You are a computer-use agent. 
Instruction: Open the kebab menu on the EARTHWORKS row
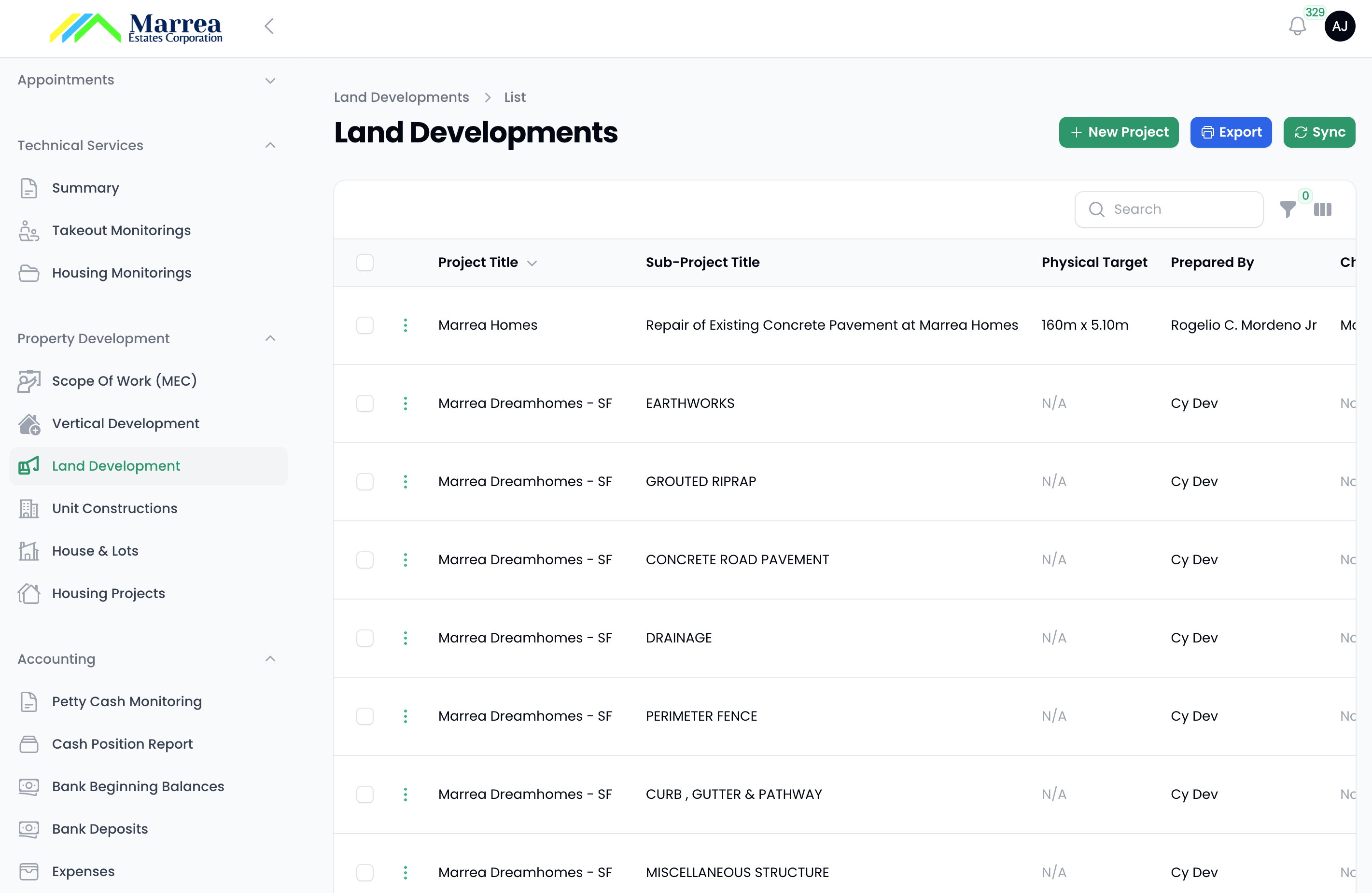(x=406, y=403)
